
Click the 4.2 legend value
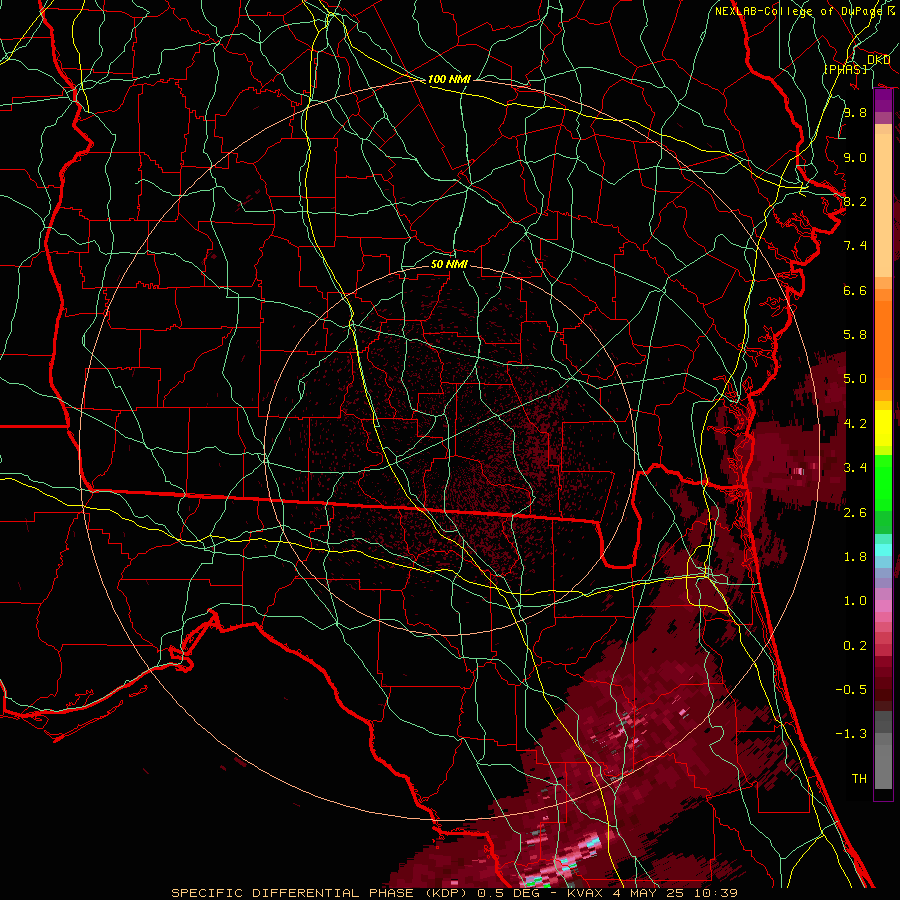[855, 424]
